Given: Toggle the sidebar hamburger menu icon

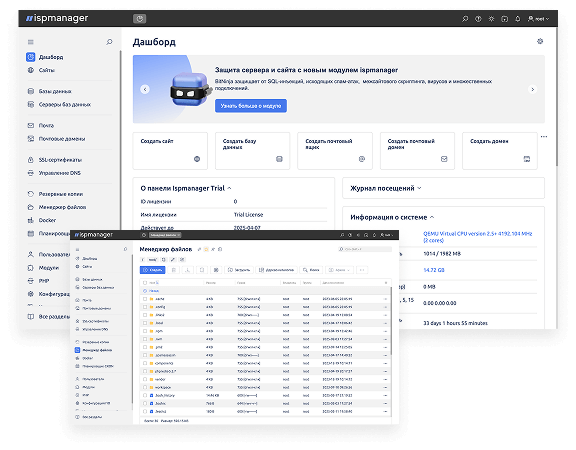Looking at the screenshot, I should 30,42.
